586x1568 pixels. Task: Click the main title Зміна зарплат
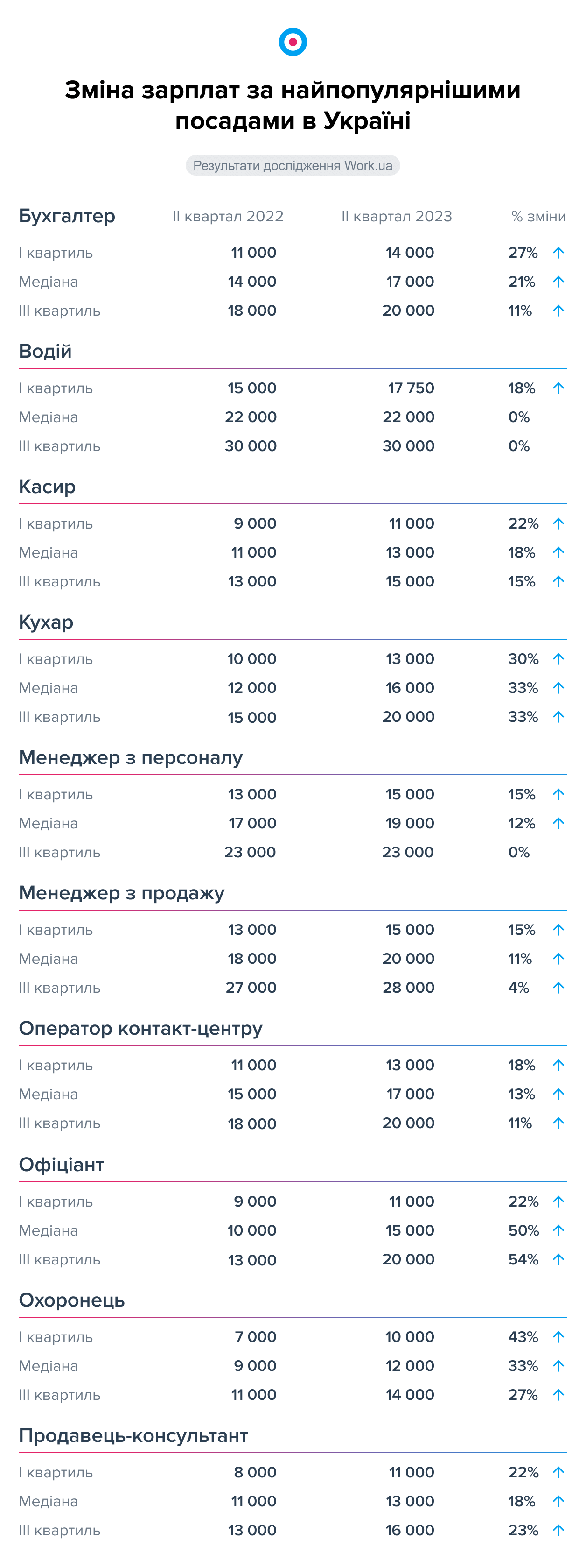tap(293, 106)
